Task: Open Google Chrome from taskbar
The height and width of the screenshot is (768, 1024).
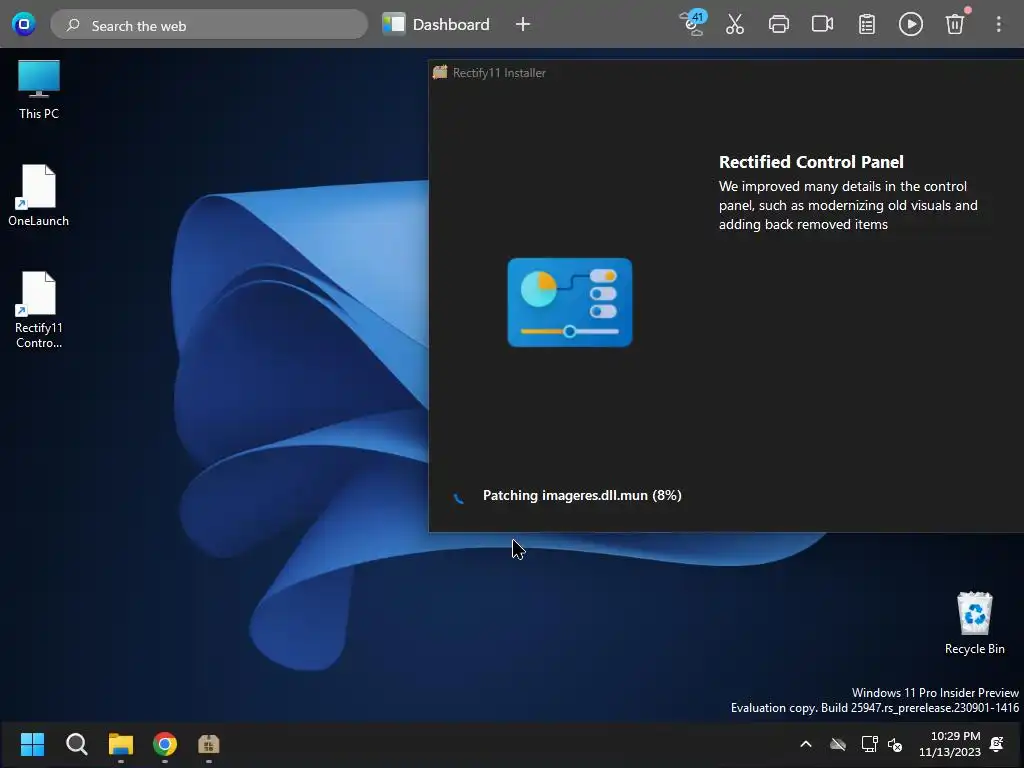Action: pos(165,744)
